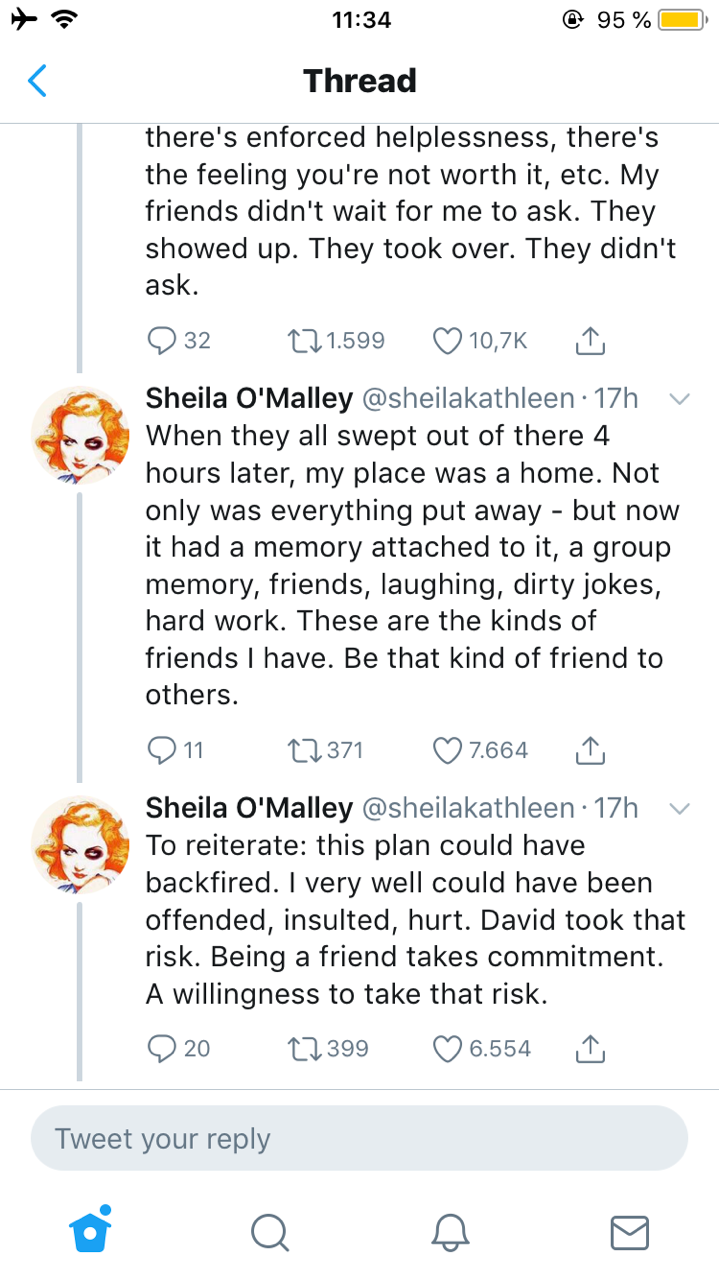Share the tweet with 7.664 likes

pos(591,749)
